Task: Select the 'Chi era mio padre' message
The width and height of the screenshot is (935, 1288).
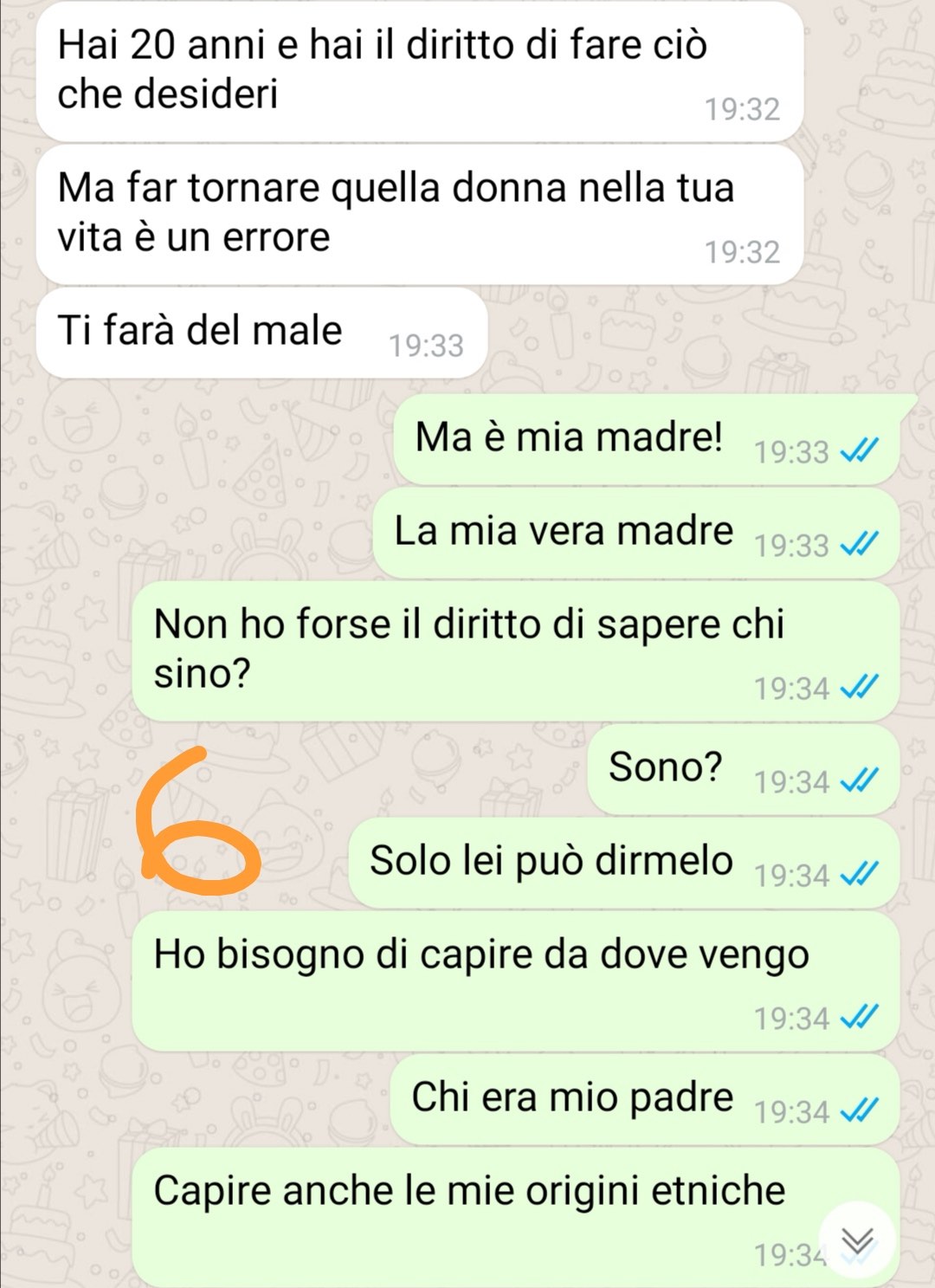Action: [644, 1099]
